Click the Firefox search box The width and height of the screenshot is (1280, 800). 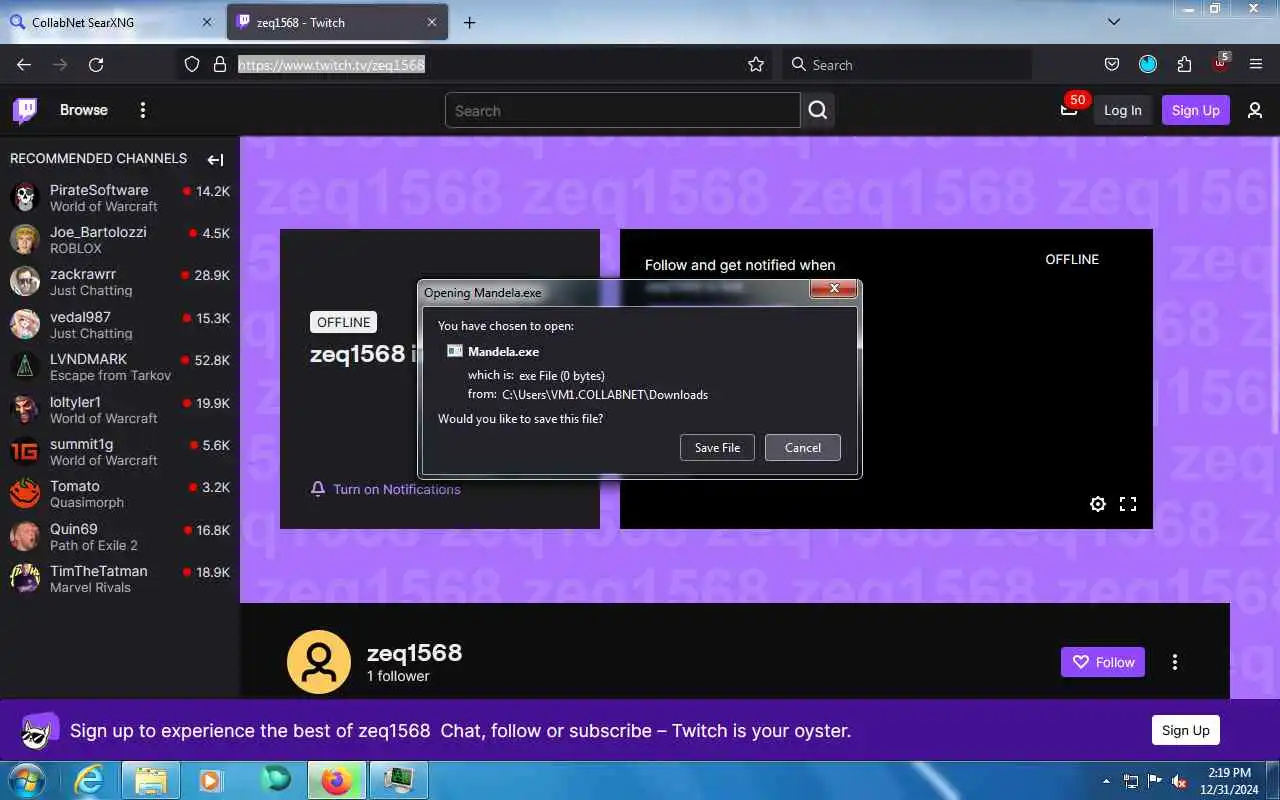[907, 64]
